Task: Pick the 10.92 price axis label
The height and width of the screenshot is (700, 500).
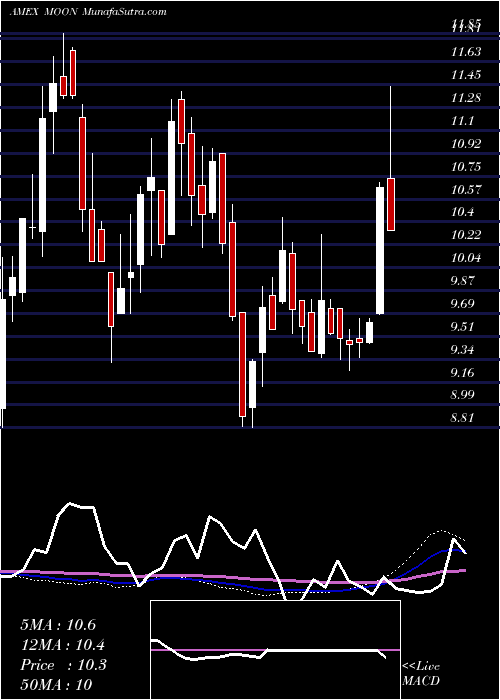Action: coord(466,144)
